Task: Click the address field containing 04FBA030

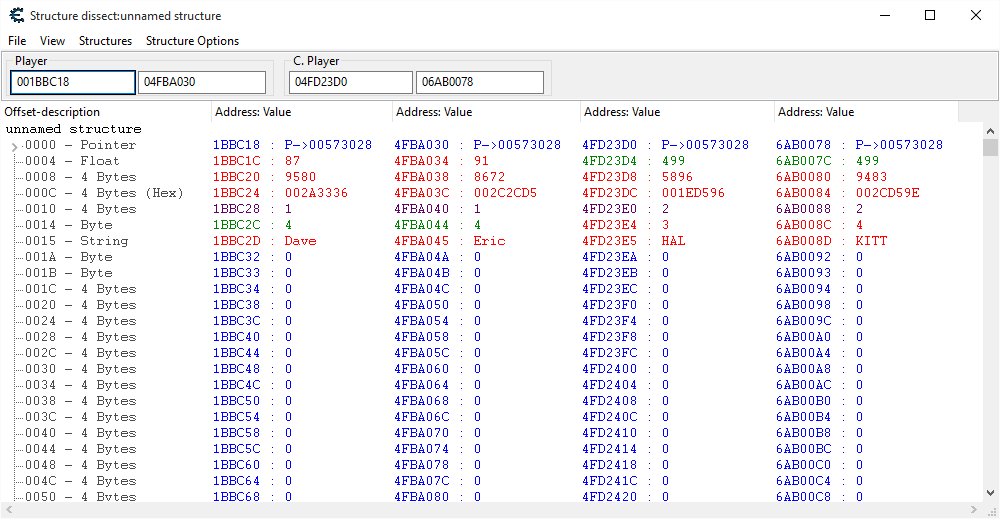Action: pyautogui.click(x=201, y=82)
